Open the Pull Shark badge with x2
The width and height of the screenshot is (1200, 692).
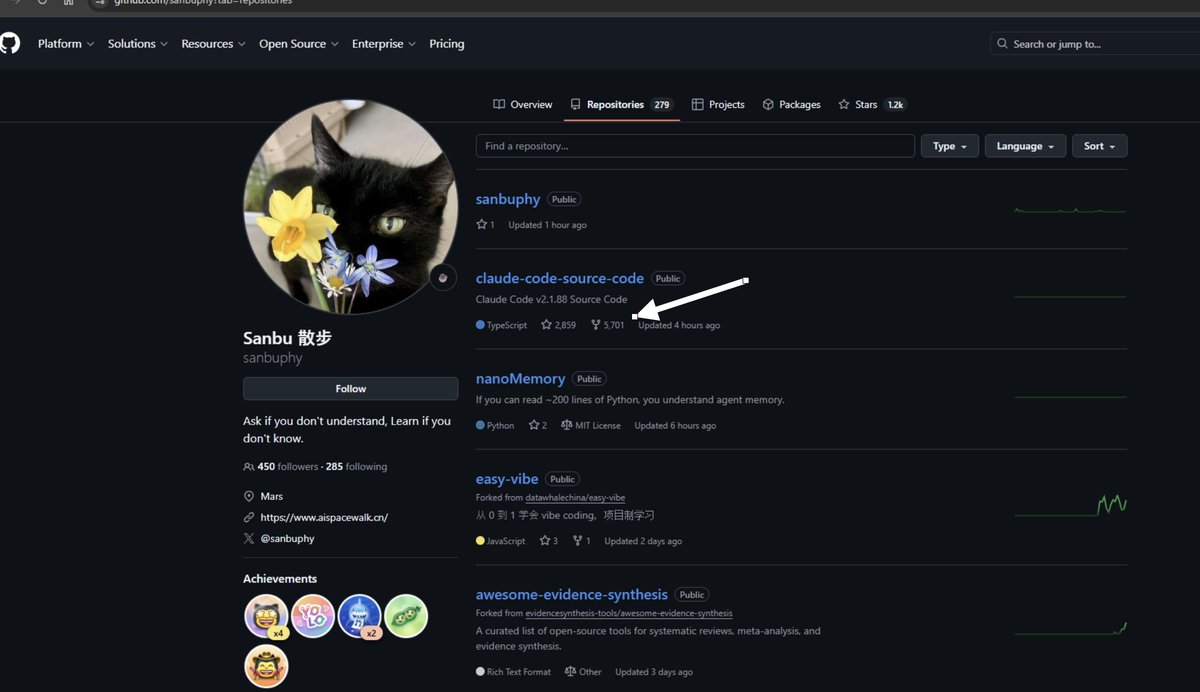tap(360, 616)
